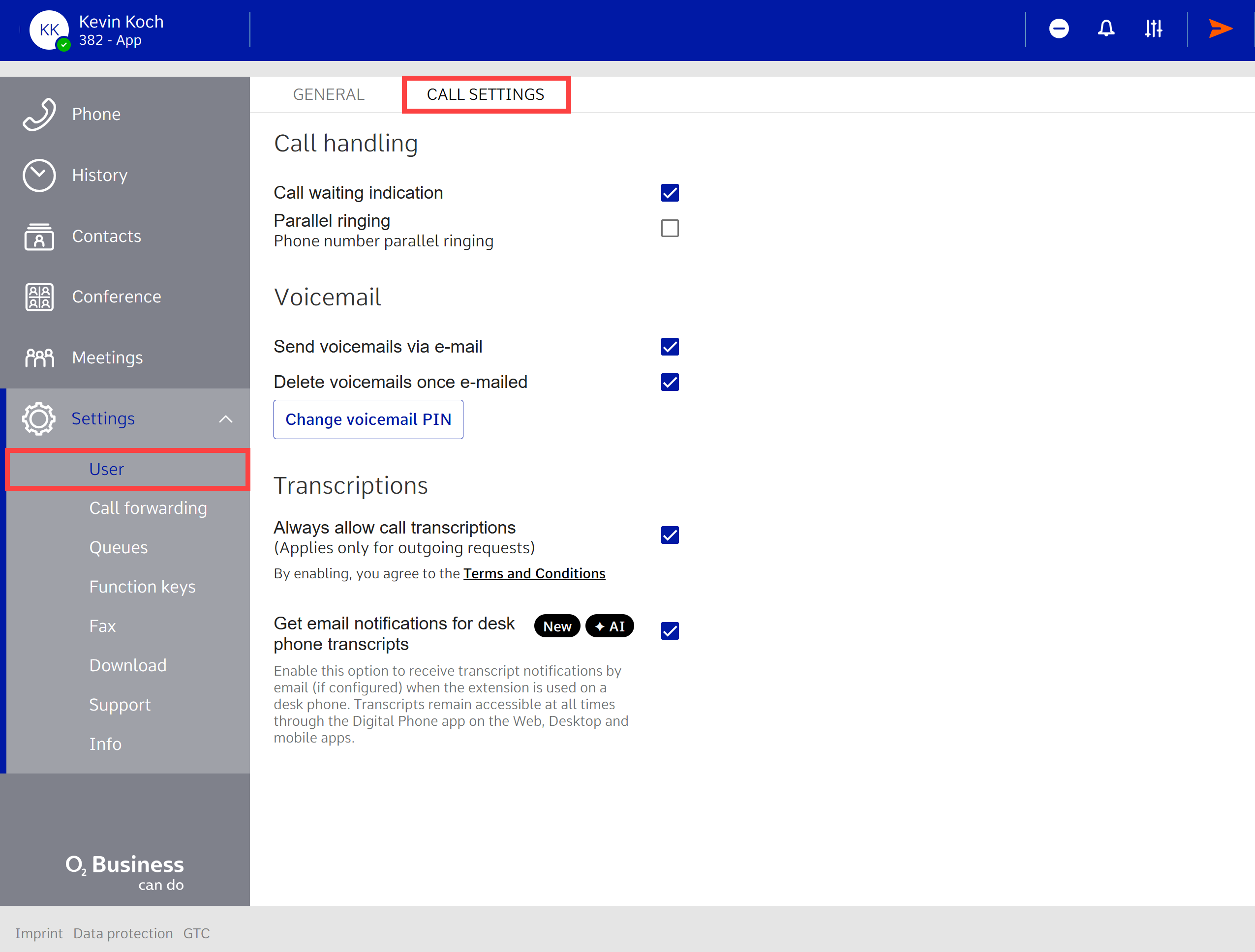
Task: Open notifications bell icon
Action: 1106,29
